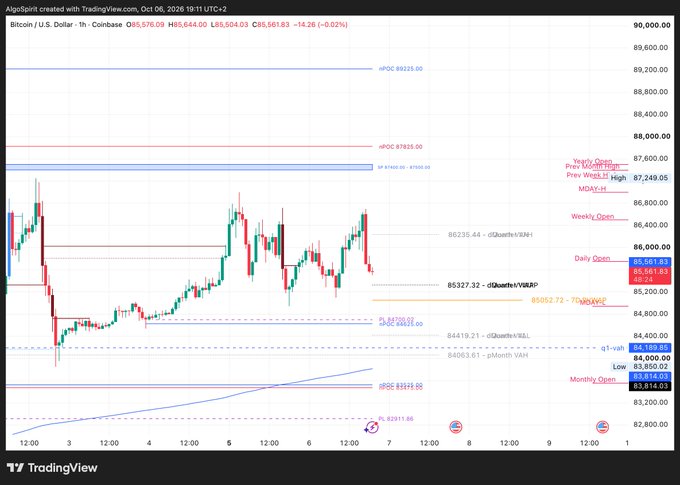Click the Low 83,850.02 price tag

(x=641, y=367)
